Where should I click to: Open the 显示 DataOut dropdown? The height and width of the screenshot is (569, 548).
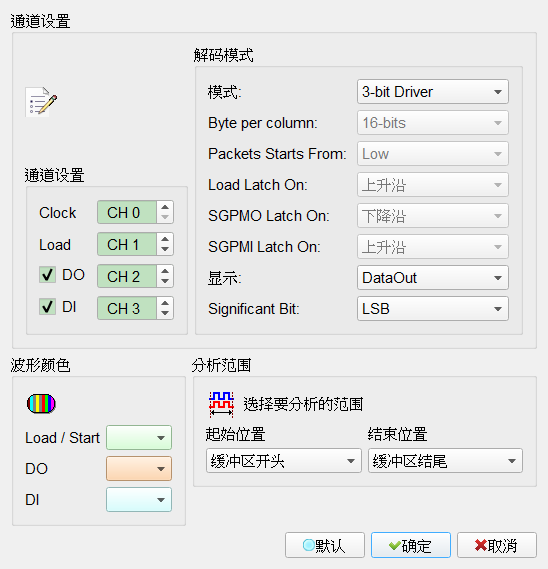(433, 278)
